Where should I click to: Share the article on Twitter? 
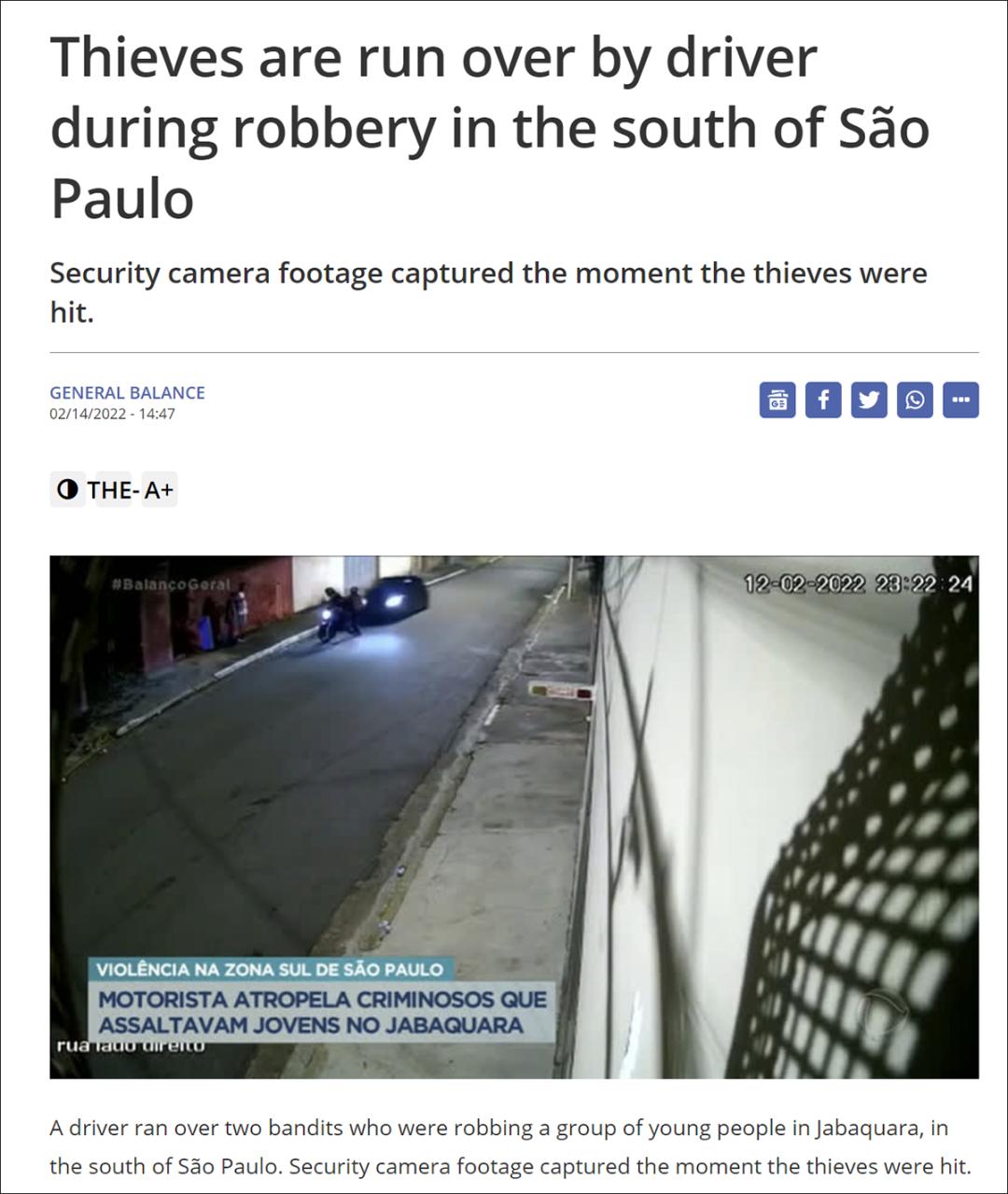869,400
